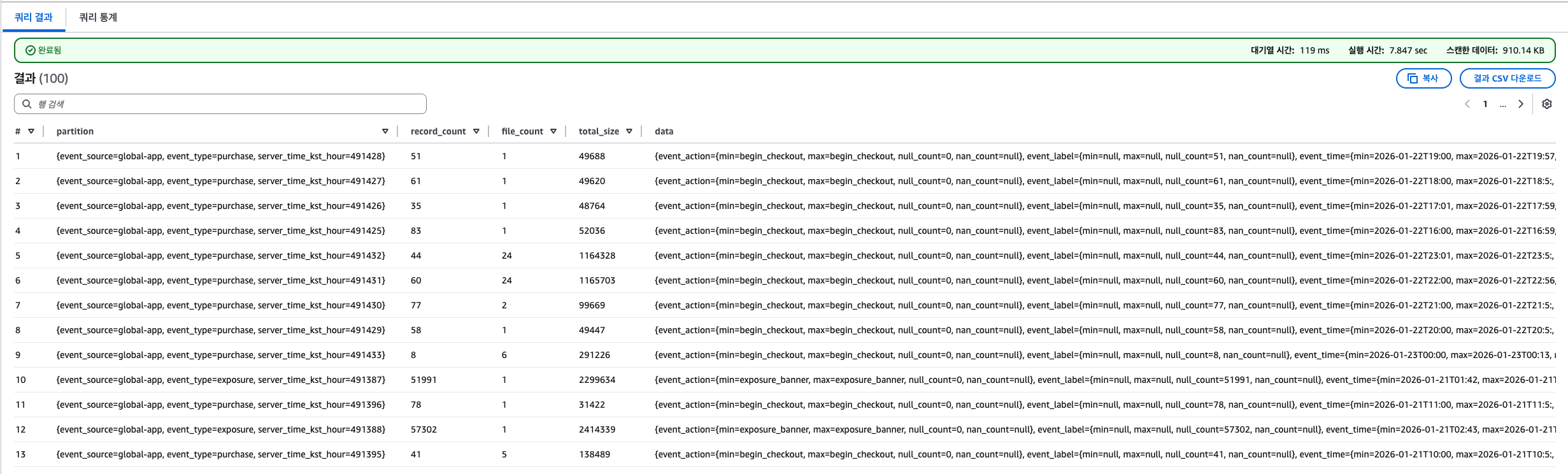Image resolution: width=1568 pixels, height=474 pixels.
Task: Sort by partition column arrow
Action: tap(385, 131)
